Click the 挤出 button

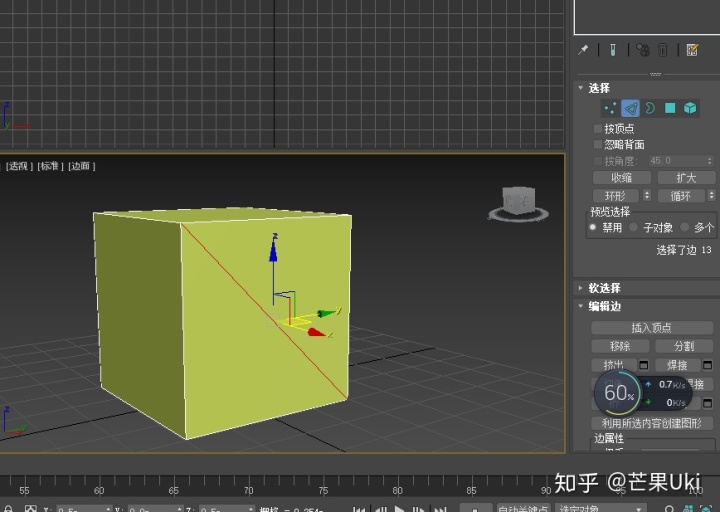point(614,365)
